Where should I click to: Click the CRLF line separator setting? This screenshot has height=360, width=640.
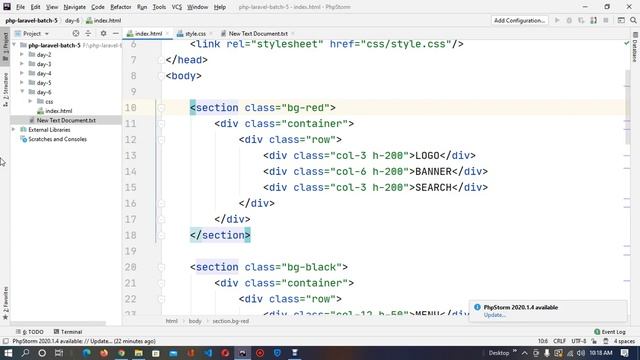[x=559, y=341]
